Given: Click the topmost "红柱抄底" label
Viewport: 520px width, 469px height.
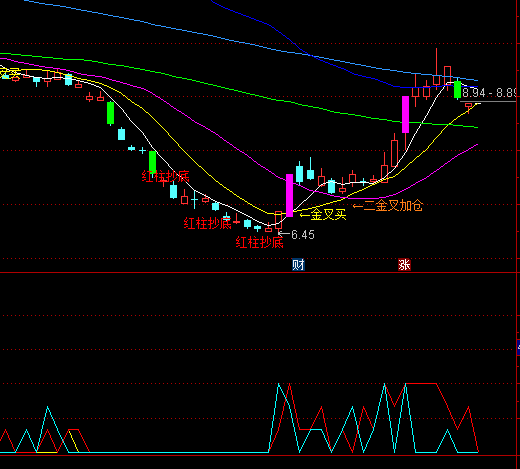Looking at the screenshot, I should tap(165, 176).
